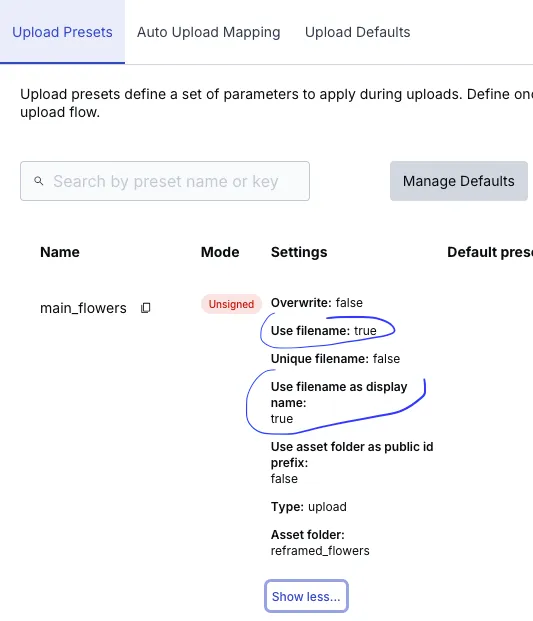Click the Mode column header
Screen dimensions: 533x621
220,252
